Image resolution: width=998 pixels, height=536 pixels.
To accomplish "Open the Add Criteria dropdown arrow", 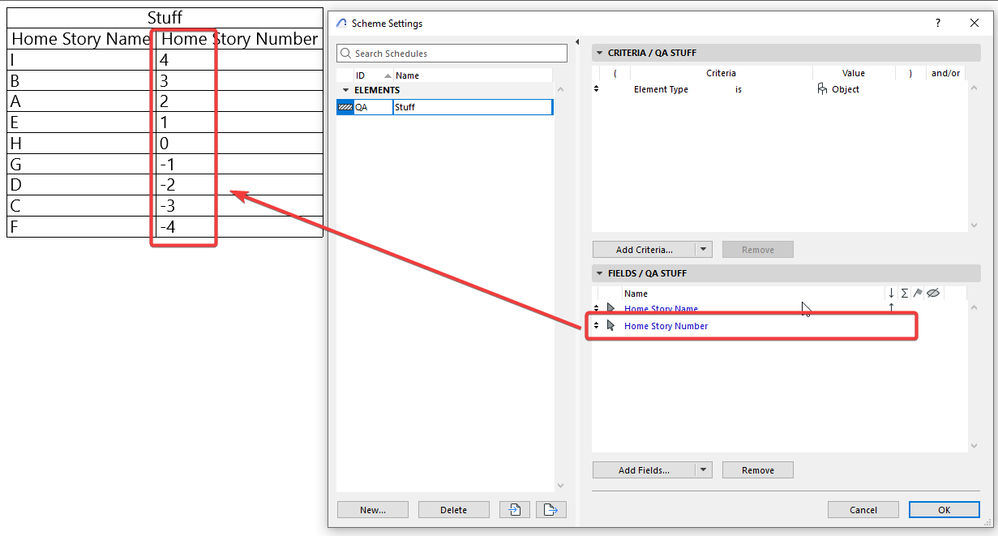I will tap(703, 250).
